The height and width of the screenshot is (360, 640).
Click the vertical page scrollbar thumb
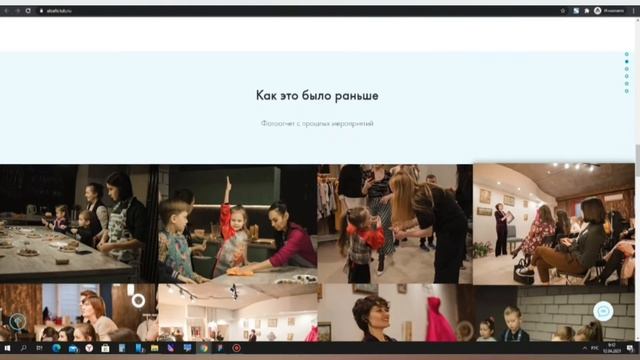click(x=637, y=161)
